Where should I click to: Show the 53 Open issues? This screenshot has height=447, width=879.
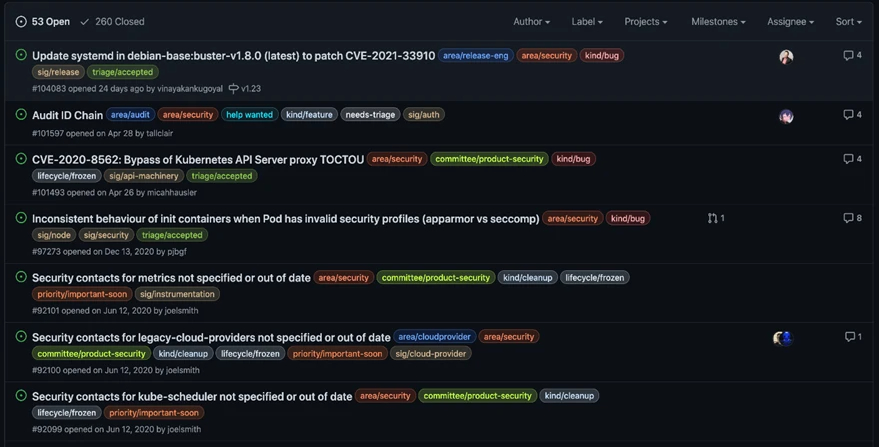[43, 21]
